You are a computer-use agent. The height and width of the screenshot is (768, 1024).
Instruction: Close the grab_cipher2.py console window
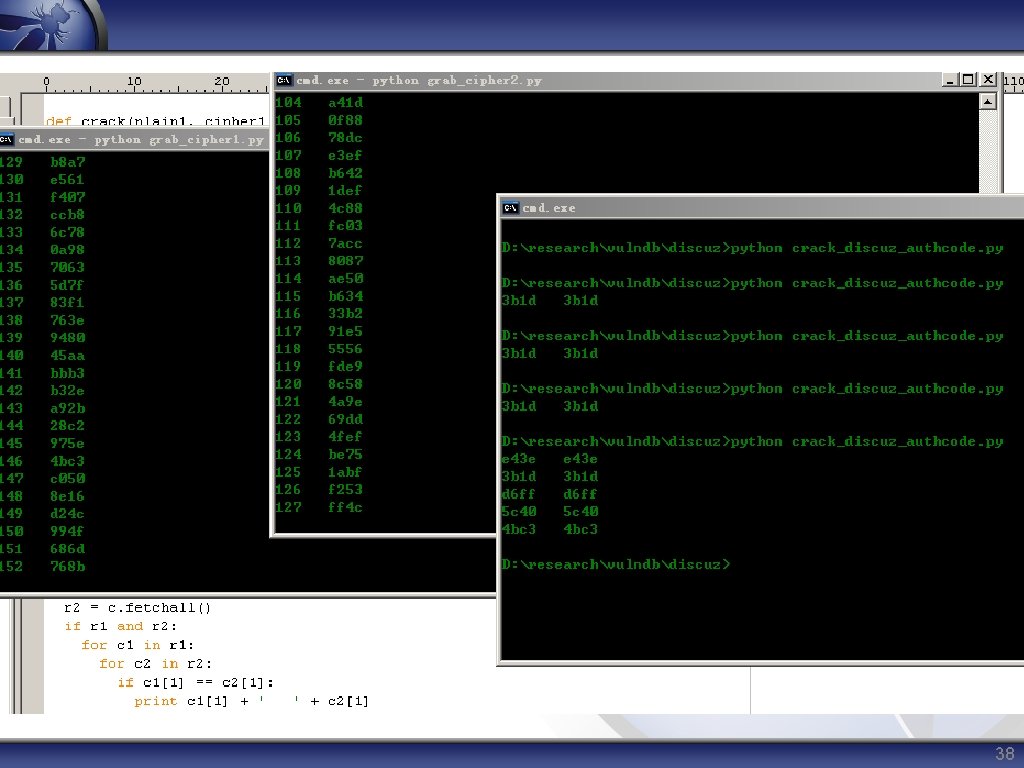coord(988,80)
